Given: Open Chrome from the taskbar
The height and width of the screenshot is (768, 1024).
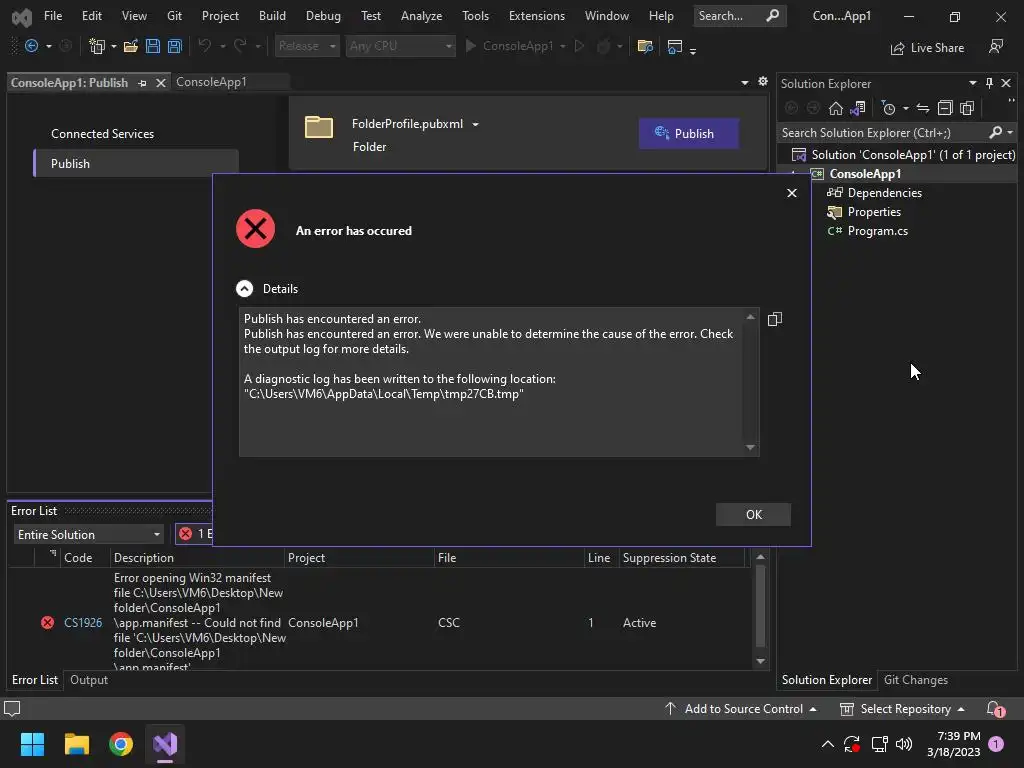Looking at the screenshot, I should pyautogui.click(x=121, y=744).
